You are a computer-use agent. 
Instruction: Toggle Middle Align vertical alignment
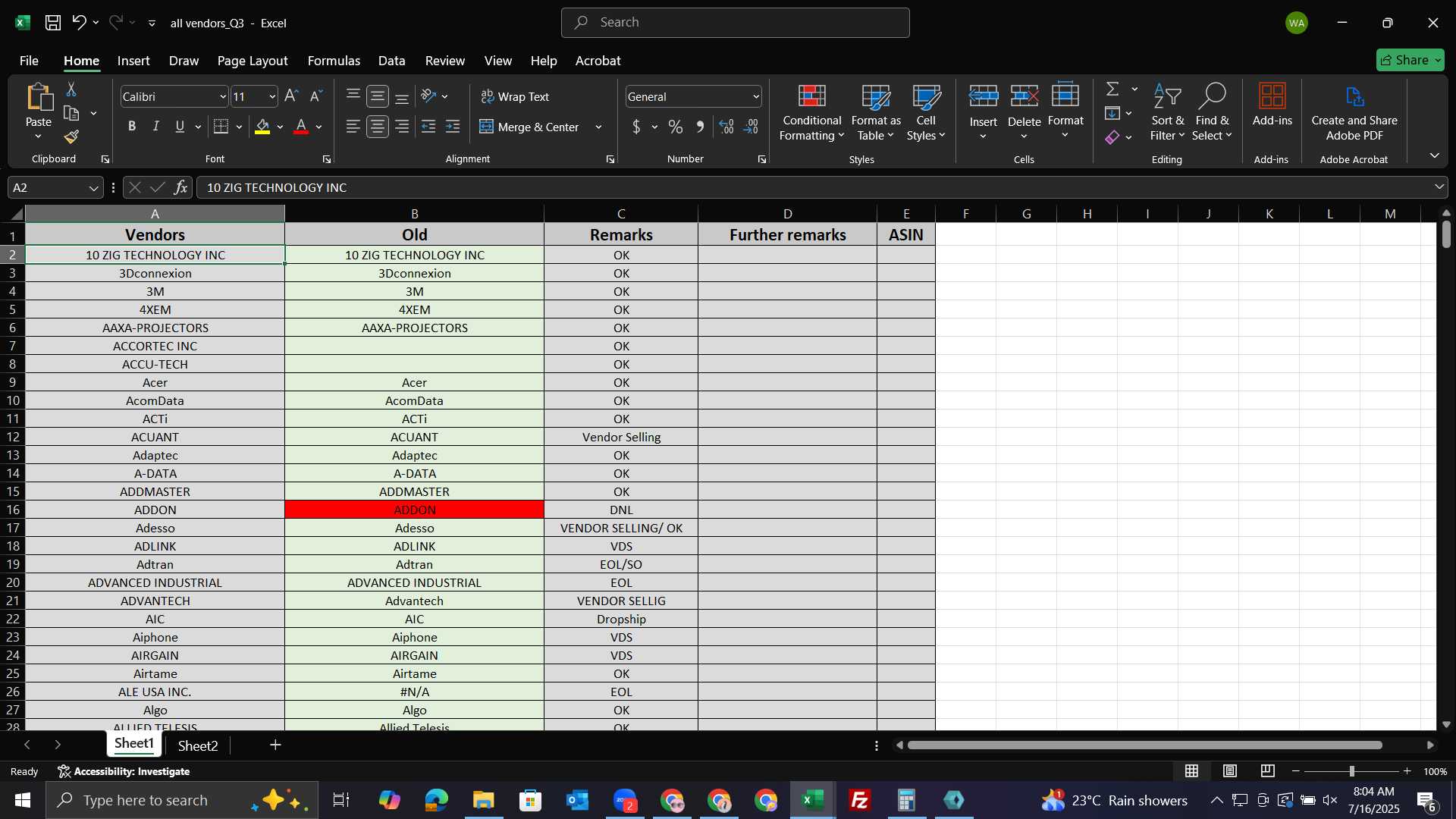(378, 96)
